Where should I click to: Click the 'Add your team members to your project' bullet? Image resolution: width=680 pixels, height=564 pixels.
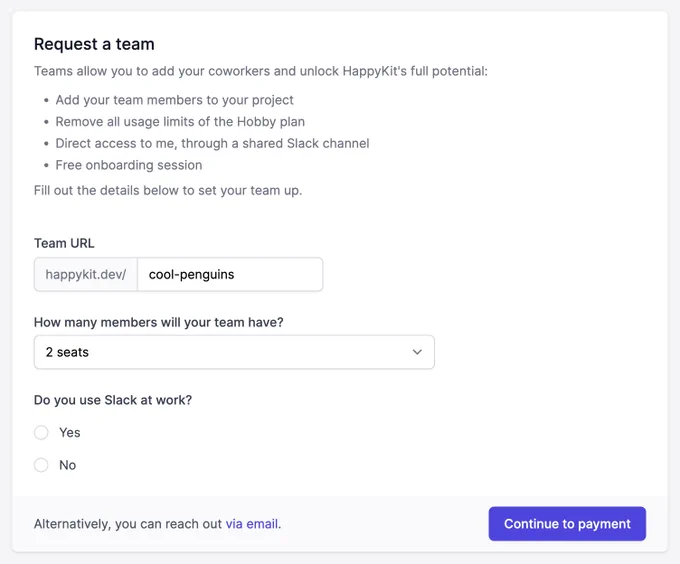click(x=174, y=100)
